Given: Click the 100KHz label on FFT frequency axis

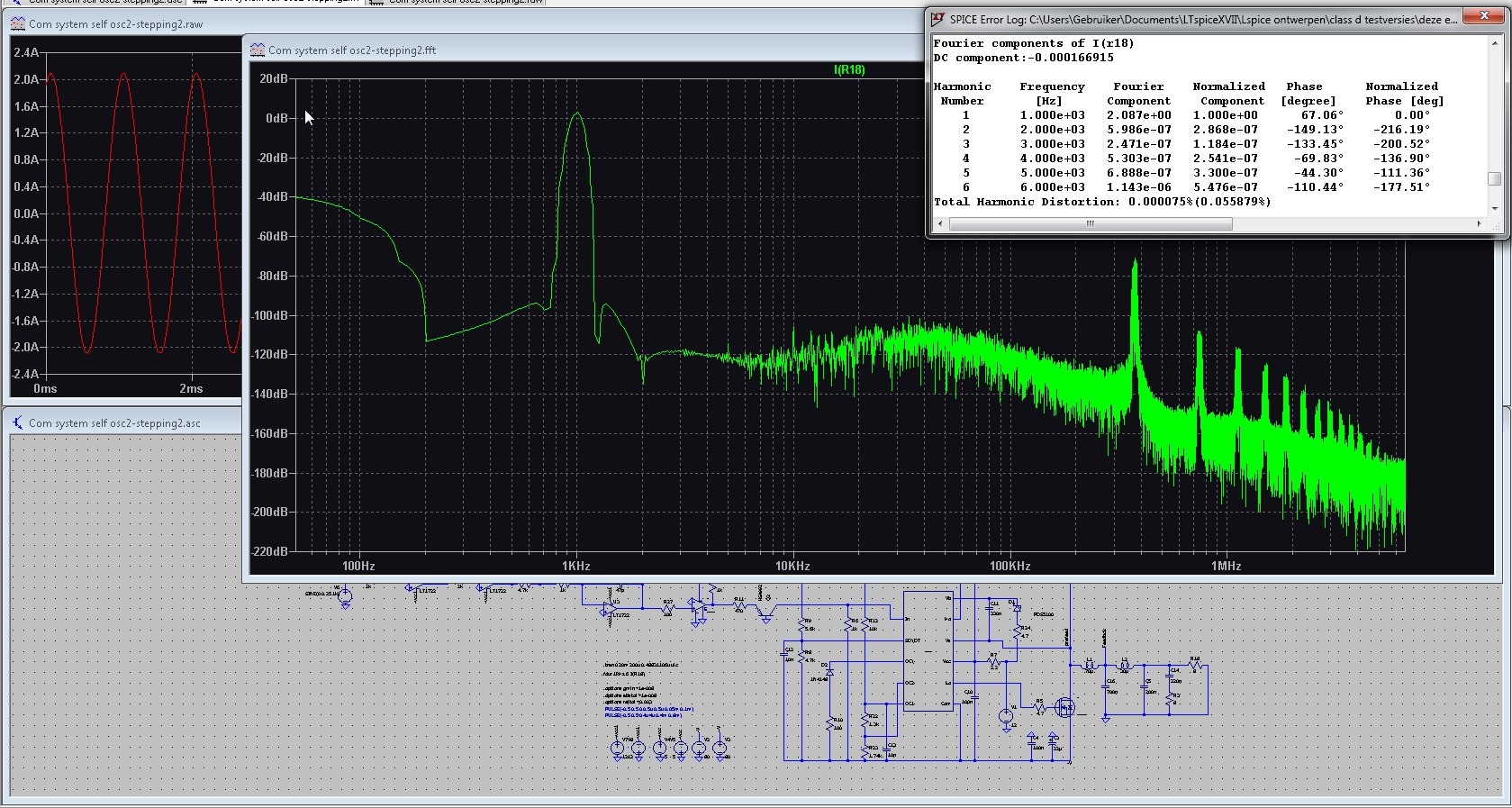Looking at the screenshot, I should coord(1010,567).
